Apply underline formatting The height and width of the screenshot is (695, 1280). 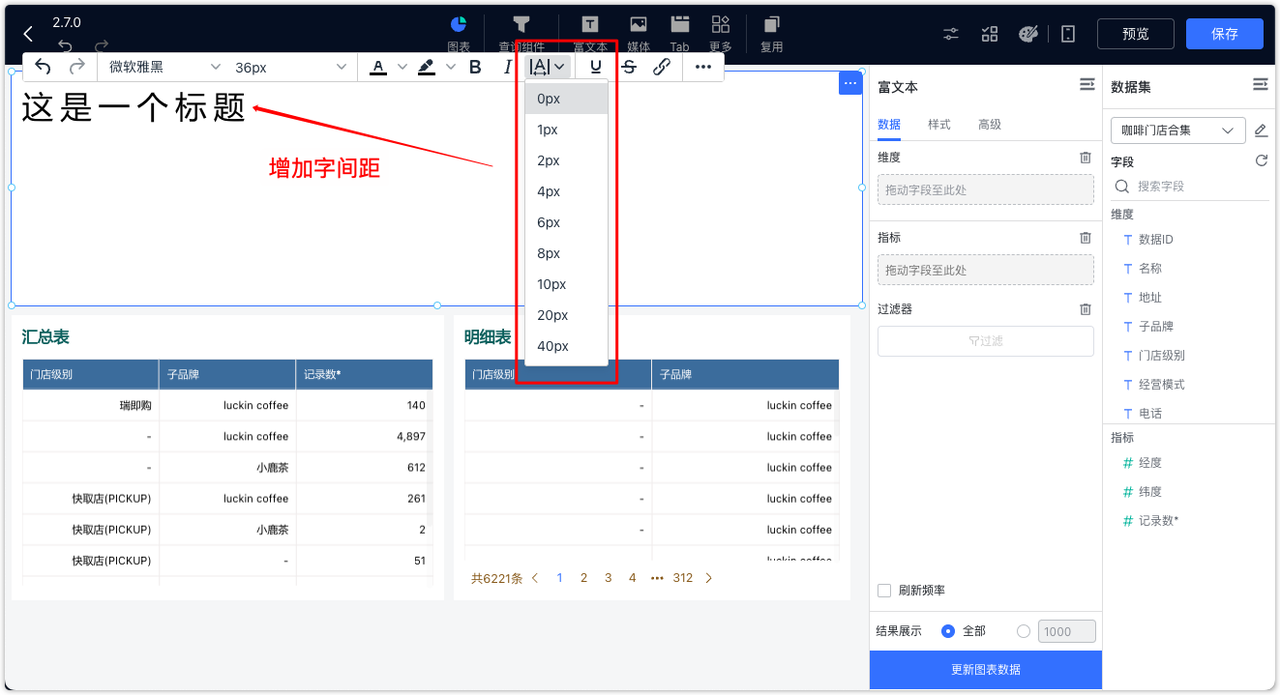click(x=595, y=66)
